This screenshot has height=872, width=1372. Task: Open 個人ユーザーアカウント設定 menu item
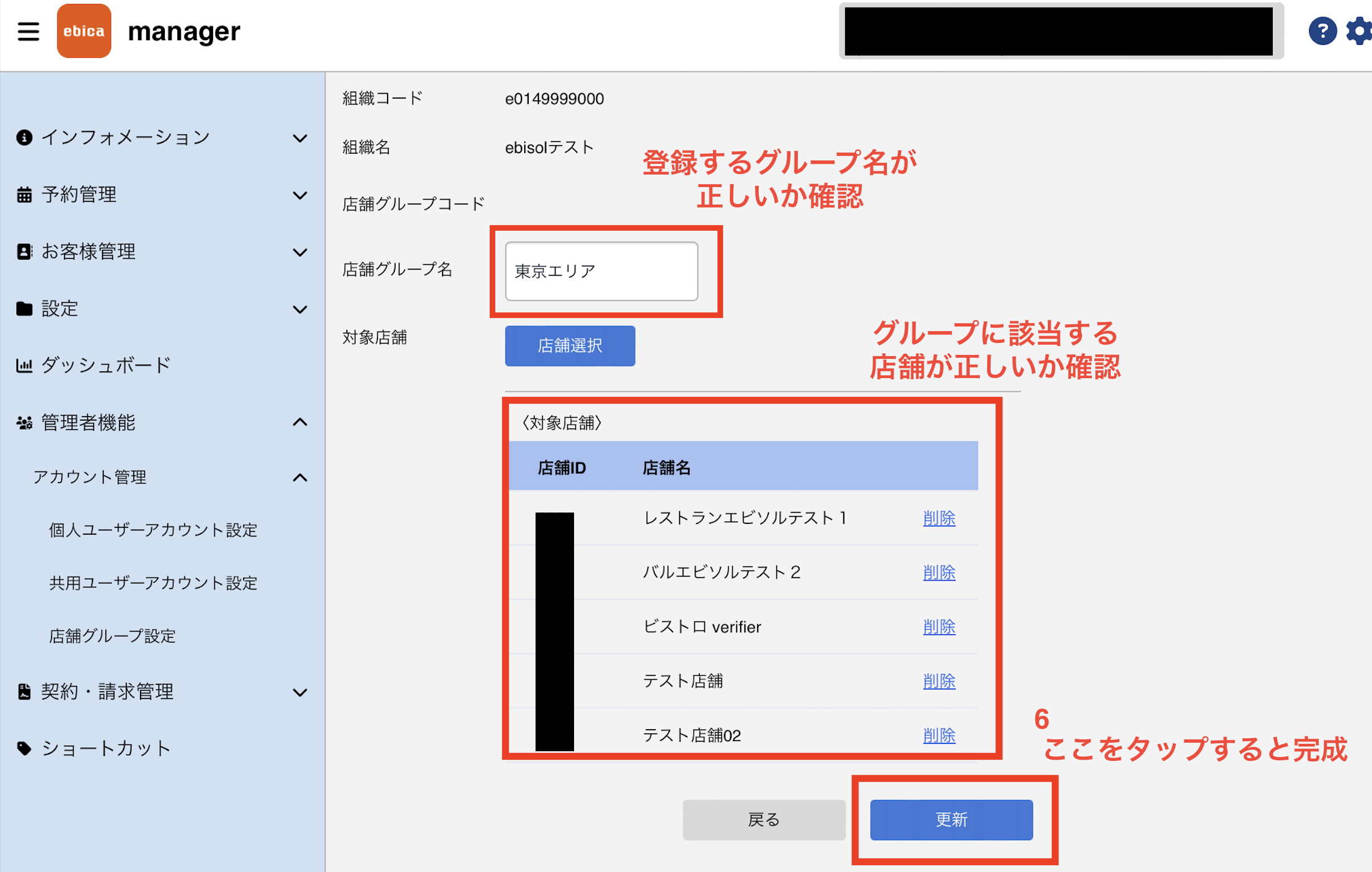153,530
